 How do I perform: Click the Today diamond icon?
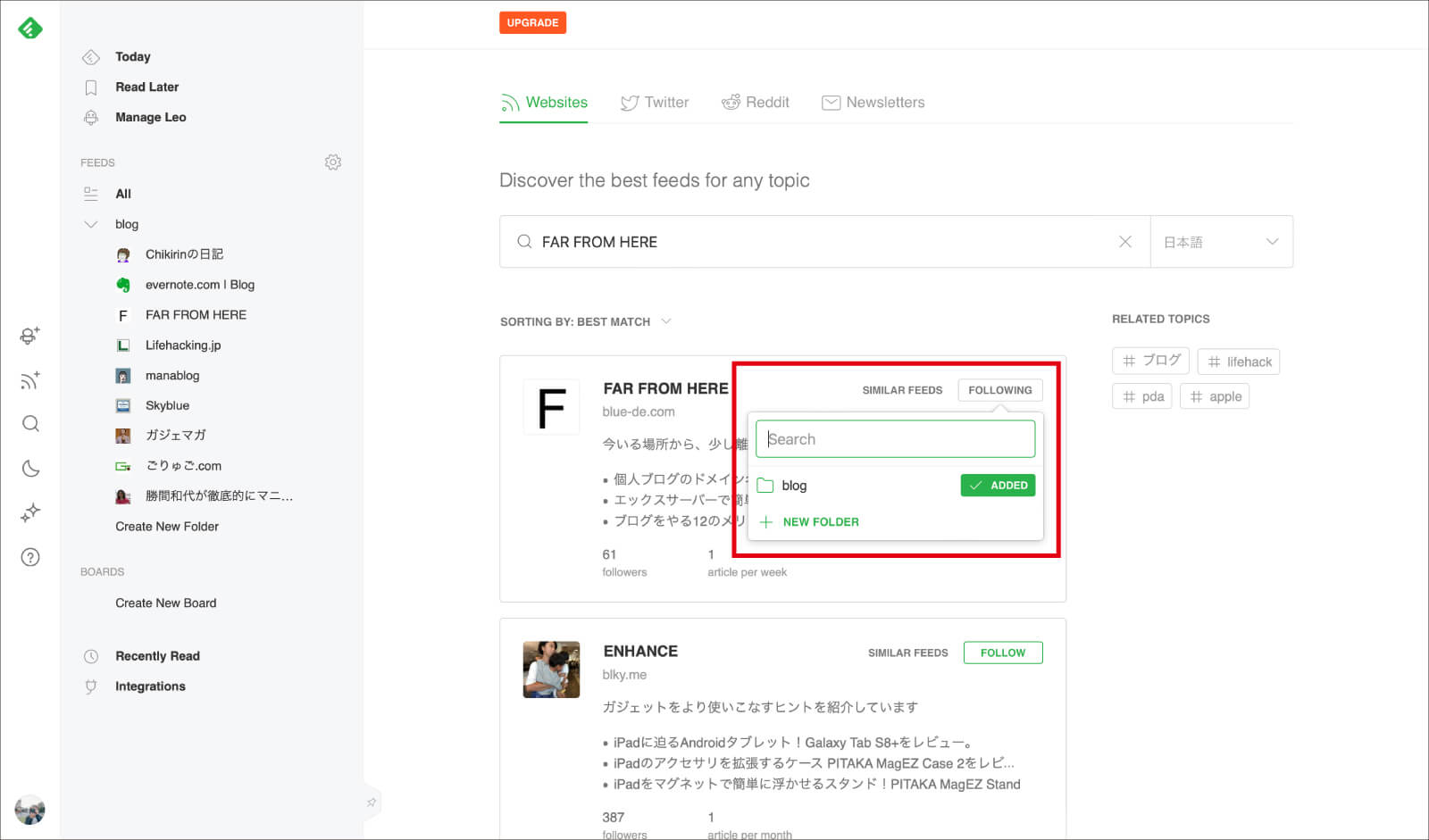pyautogui.click(x=90, y=57)
